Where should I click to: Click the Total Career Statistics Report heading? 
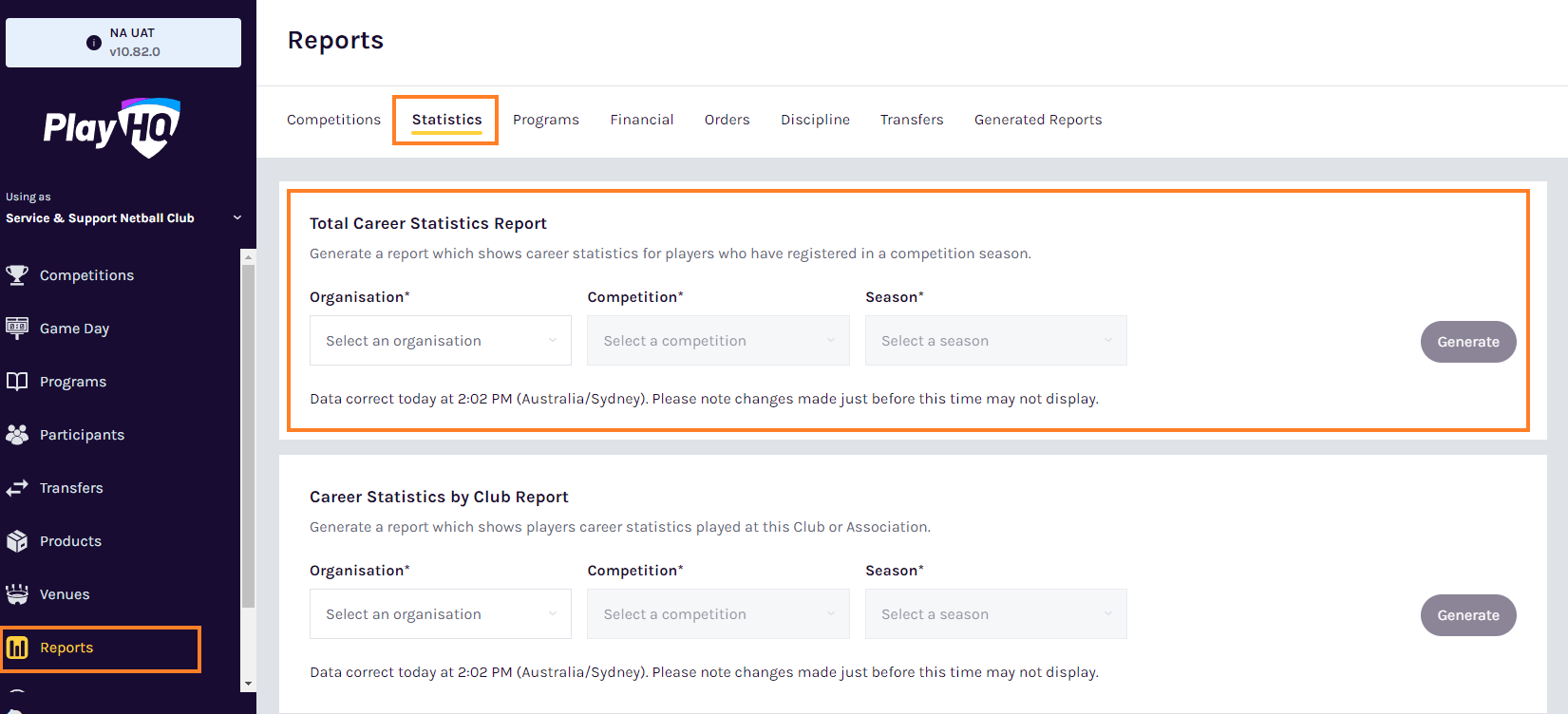pos(428,223)
